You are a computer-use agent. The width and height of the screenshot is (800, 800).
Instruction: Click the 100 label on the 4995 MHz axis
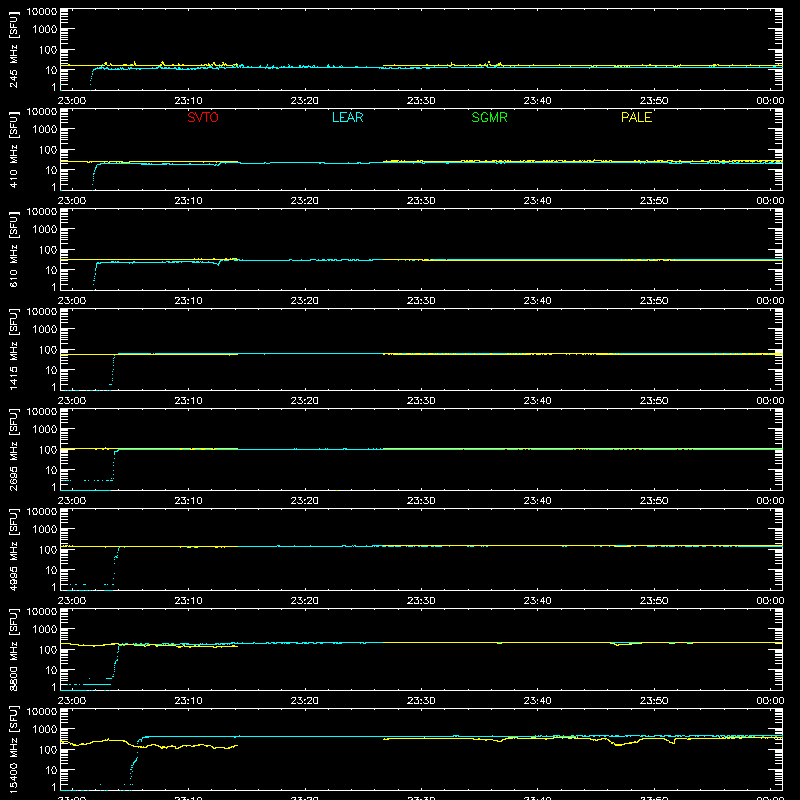coord(48,550)
